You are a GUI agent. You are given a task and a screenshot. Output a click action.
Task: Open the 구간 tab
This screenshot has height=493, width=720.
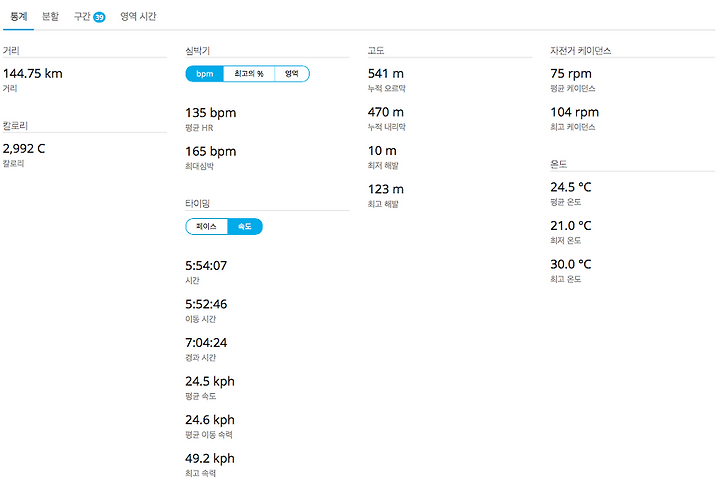coord(90,17)
